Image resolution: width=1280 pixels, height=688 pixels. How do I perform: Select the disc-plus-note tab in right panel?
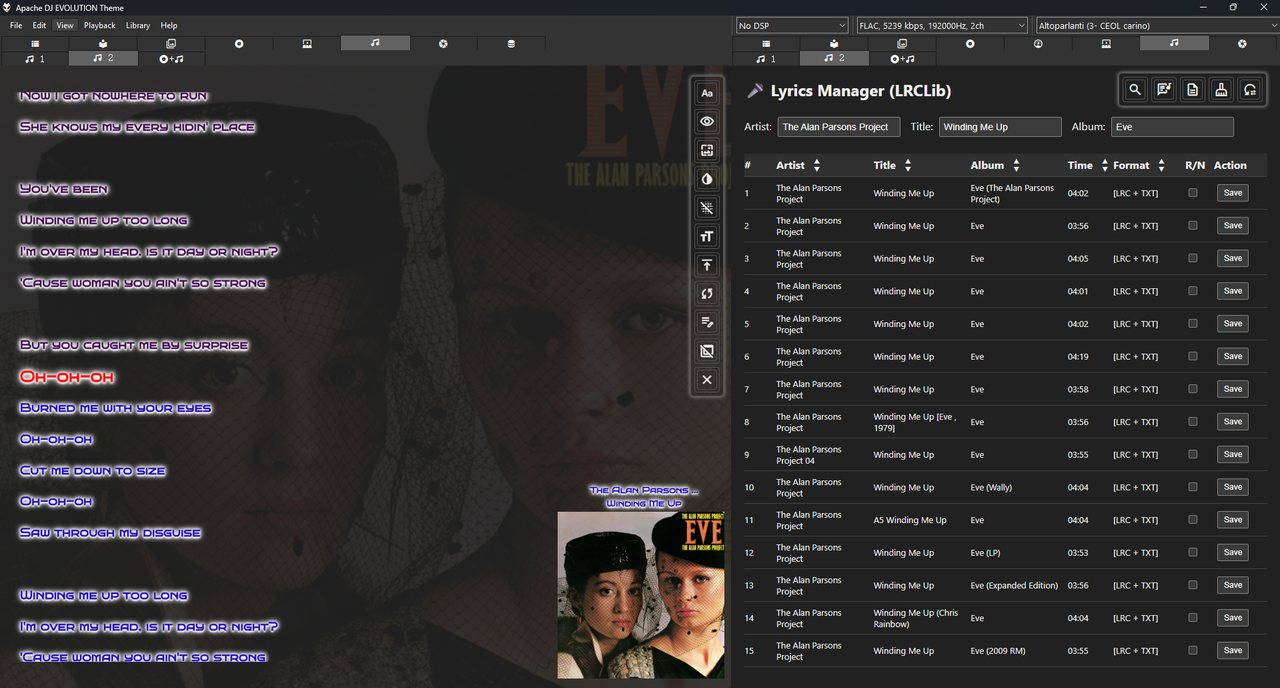[902, 59]
